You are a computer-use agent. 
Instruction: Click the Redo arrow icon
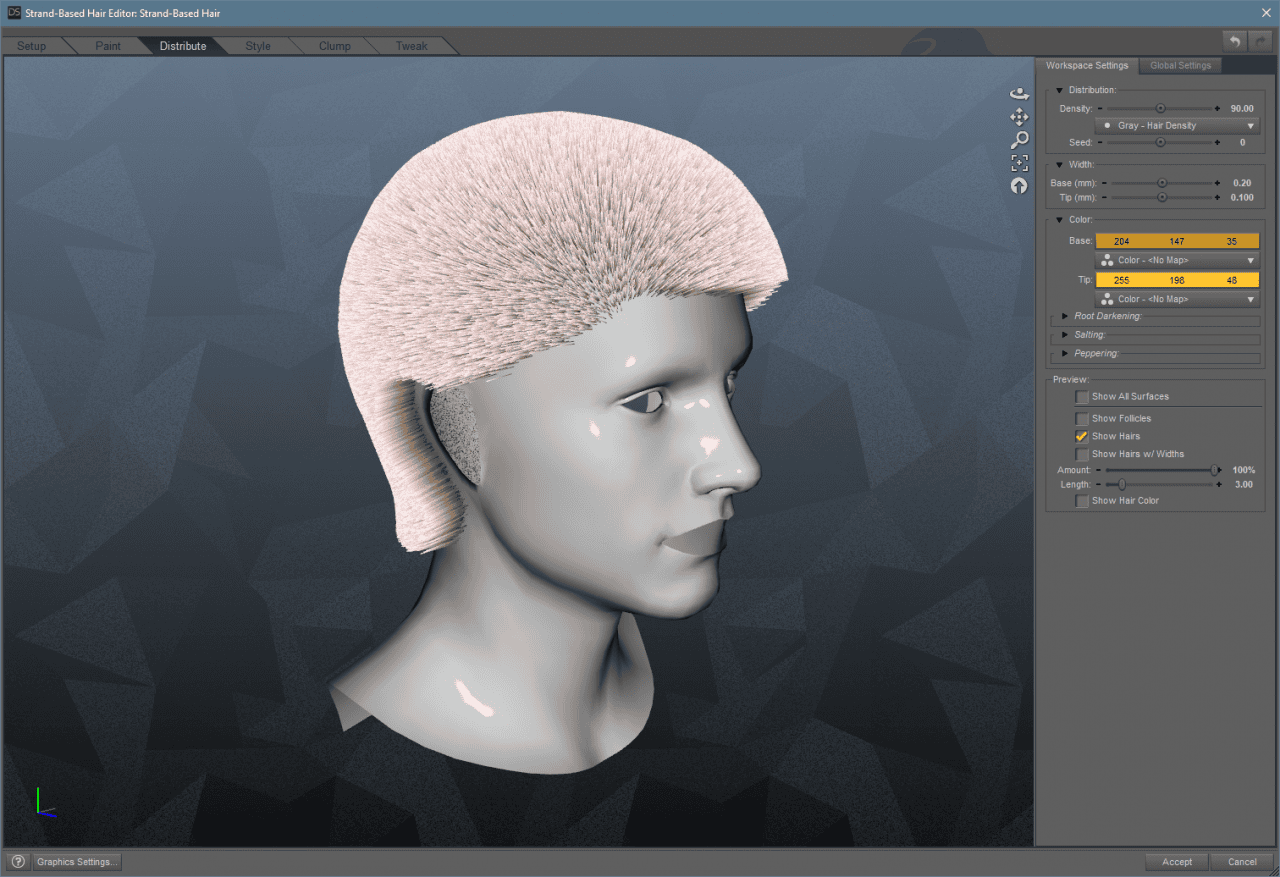coord(1258,41)
